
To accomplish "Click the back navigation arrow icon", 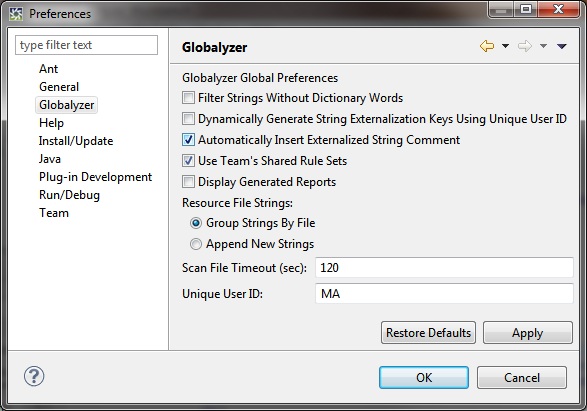I will [x=487, y=46].
